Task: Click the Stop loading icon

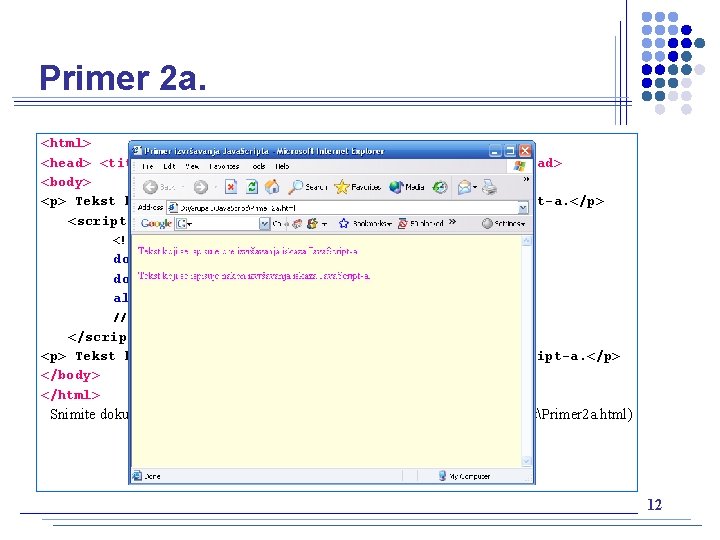Action: 231,187
